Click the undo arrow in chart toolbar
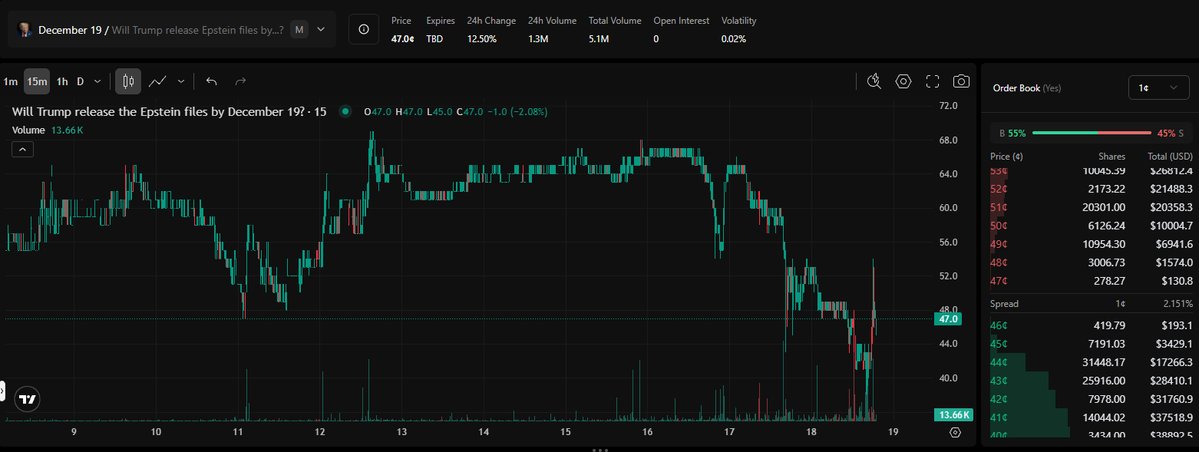1199x452 pixels. tap(212, 81)
